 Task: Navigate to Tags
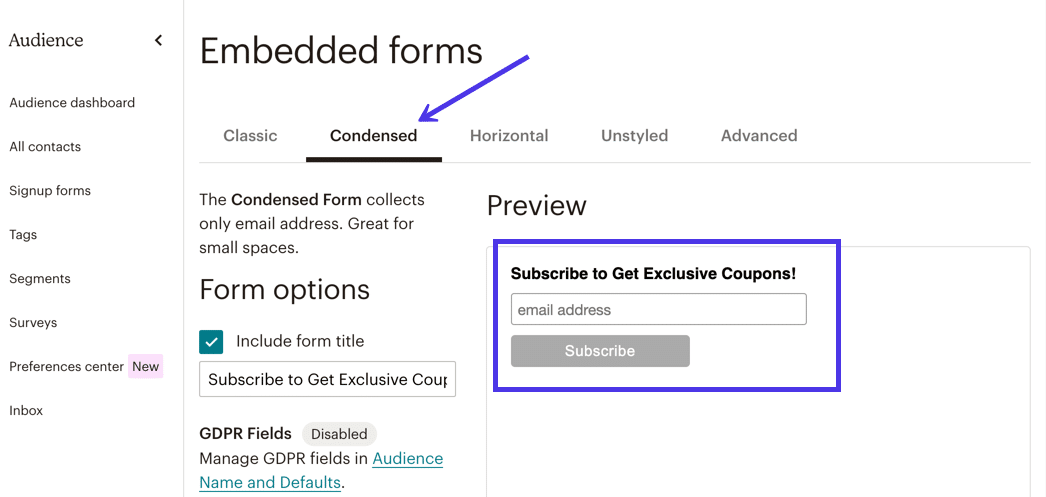point(23,235)
